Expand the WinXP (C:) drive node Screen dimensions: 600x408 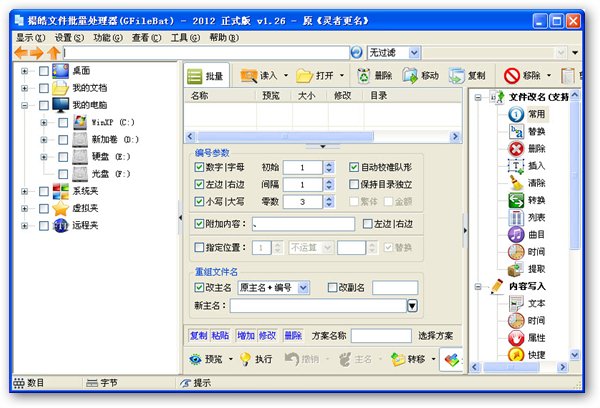click(44, 122)
